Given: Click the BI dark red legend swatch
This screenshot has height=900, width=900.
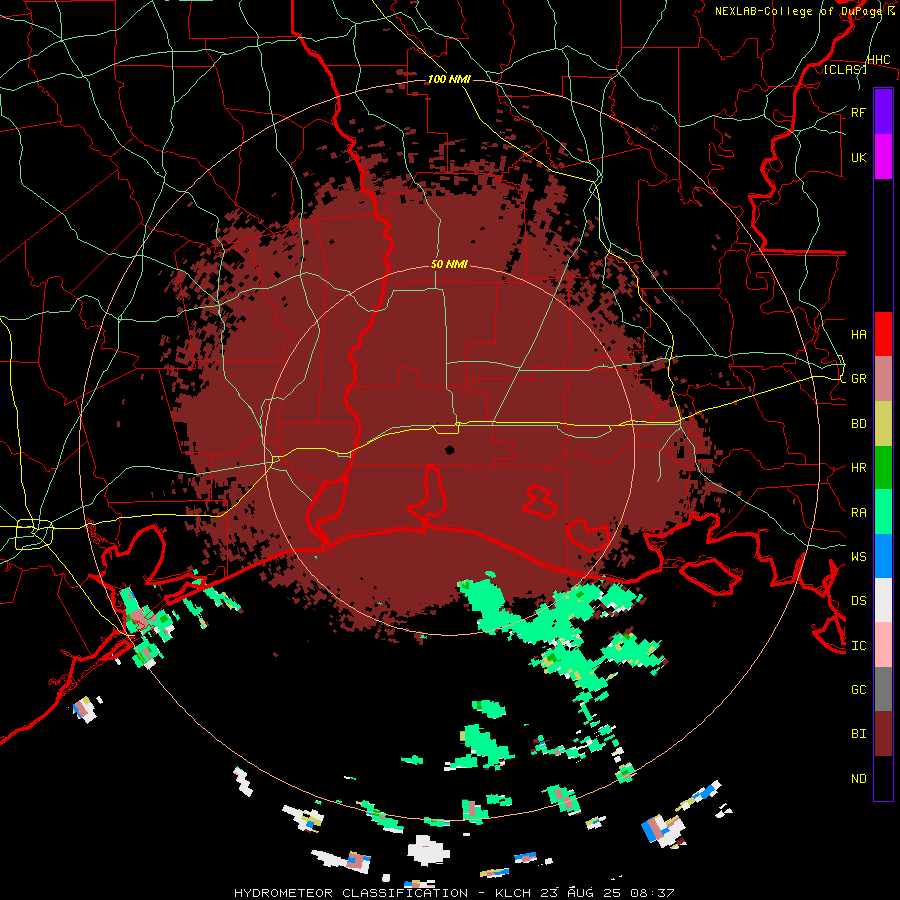Looking at the screenshot, I should pyautogui.click(x=883, y=734).
